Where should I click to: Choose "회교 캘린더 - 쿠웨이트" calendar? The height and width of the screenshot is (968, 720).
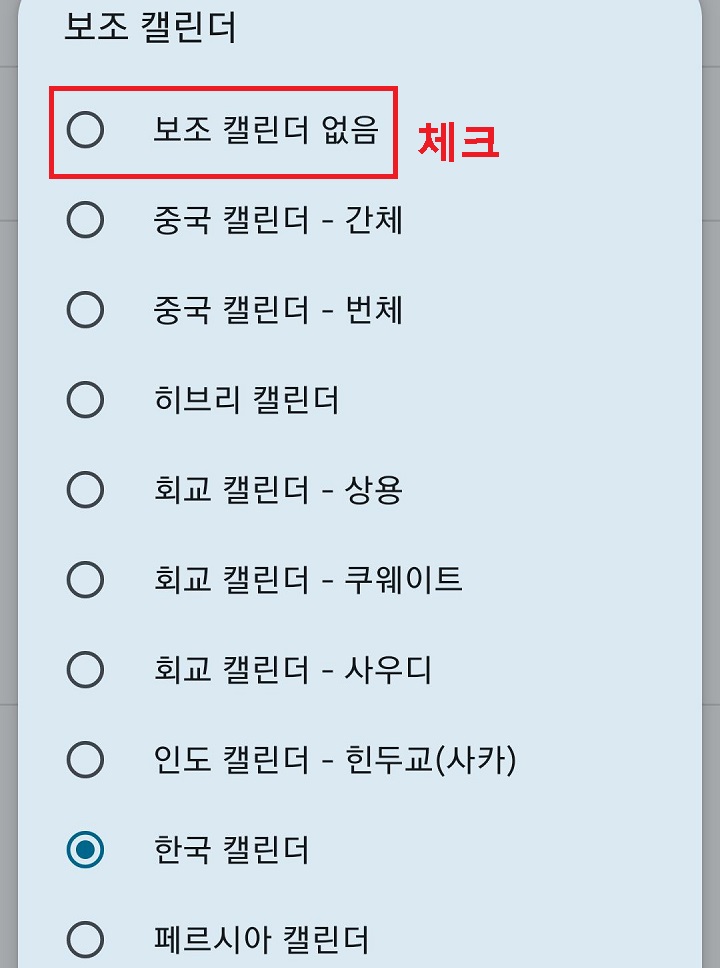pos(84,580)
